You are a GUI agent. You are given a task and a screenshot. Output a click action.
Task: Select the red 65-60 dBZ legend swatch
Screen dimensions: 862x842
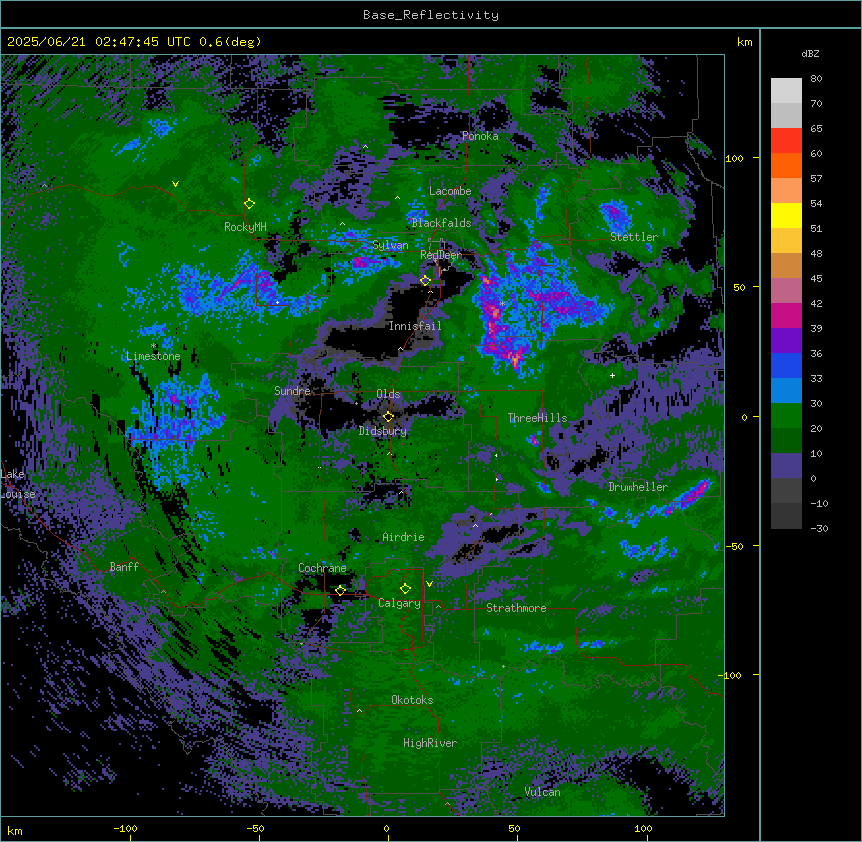786,141
